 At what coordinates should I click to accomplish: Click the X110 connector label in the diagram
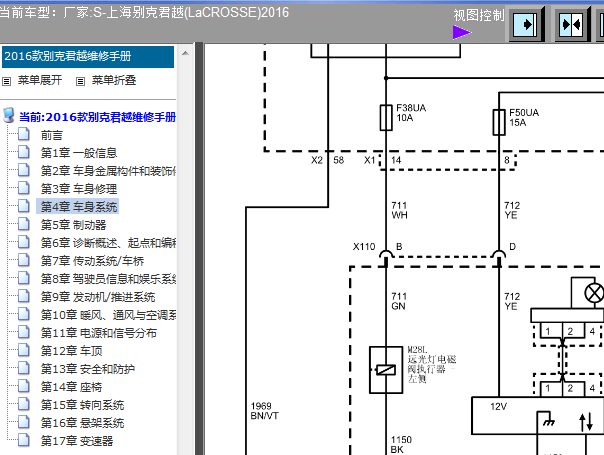click(364, 247)
